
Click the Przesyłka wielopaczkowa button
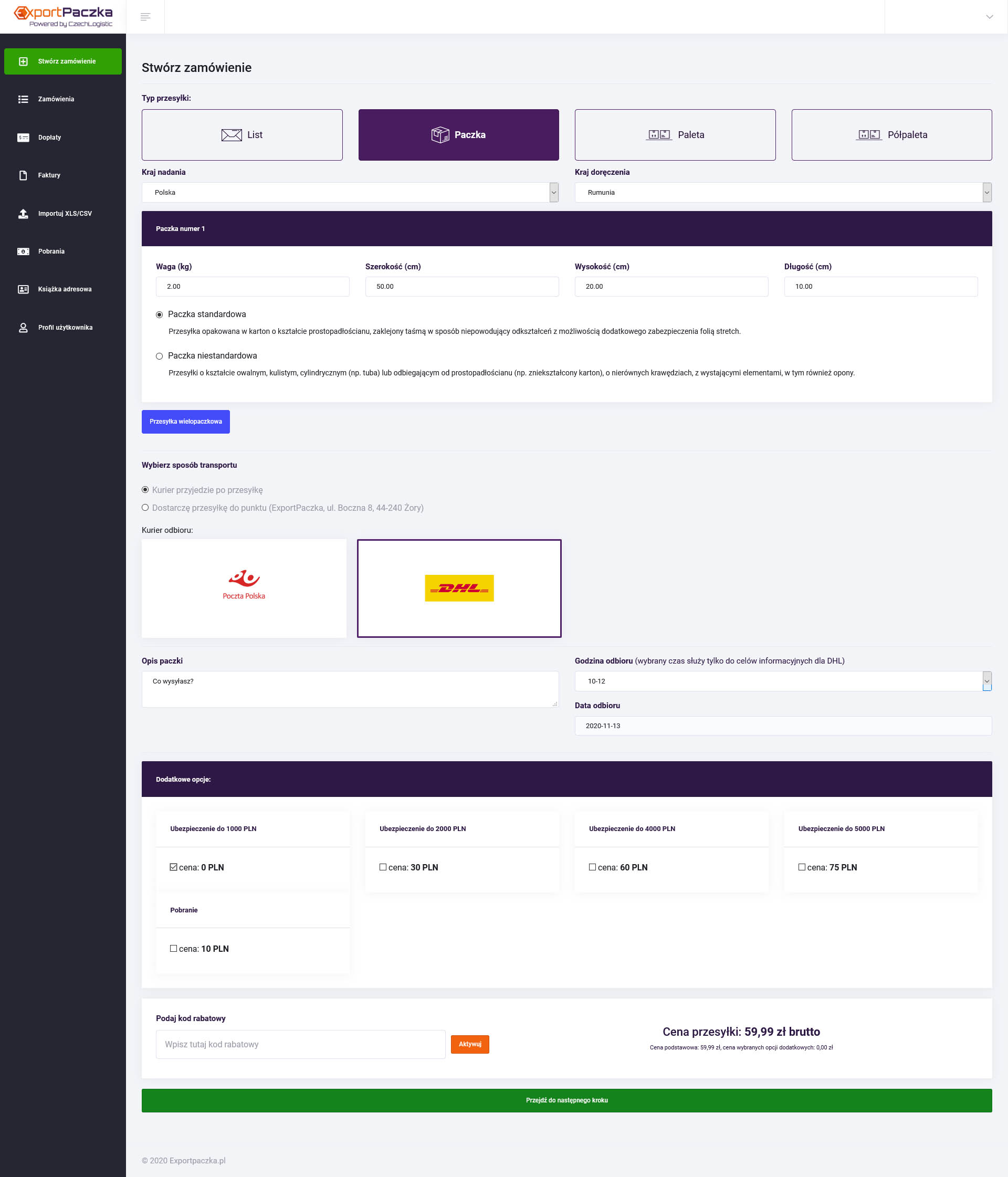(186, 422)
